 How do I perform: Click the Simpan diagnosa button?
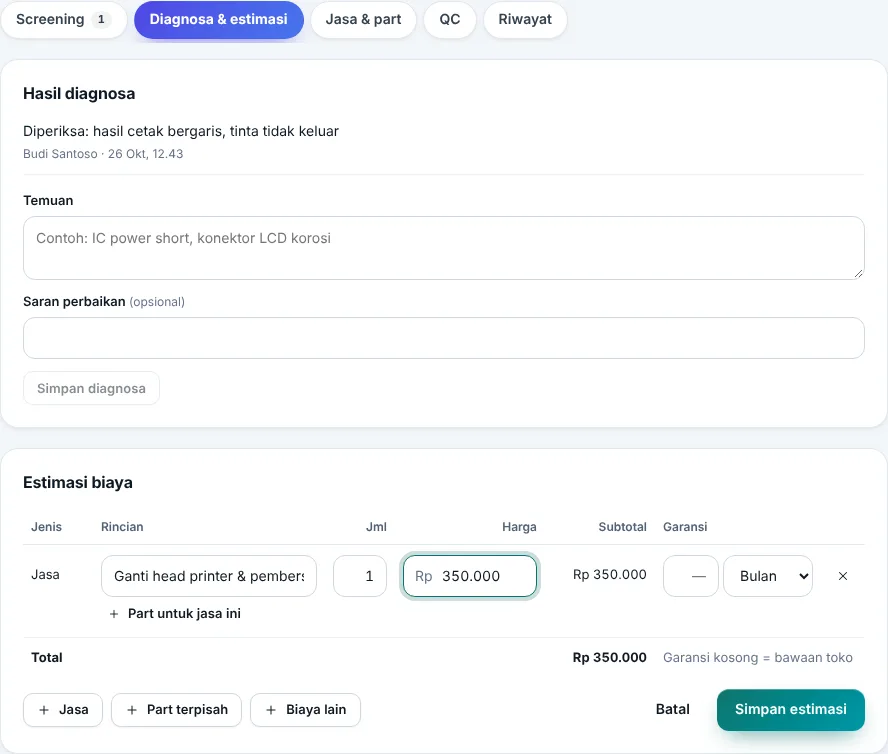[x=91, y=388]
